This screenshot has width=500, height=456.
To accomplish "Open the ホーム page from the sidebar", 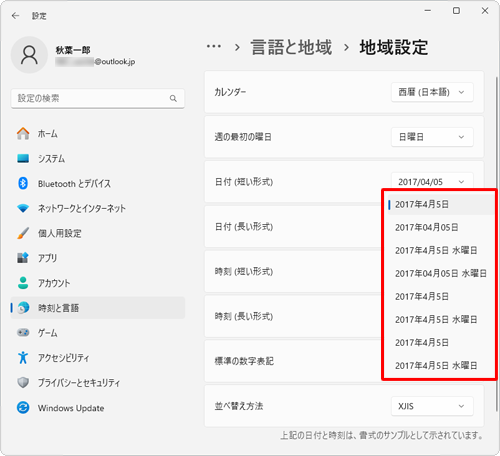I will click(98, 134).
